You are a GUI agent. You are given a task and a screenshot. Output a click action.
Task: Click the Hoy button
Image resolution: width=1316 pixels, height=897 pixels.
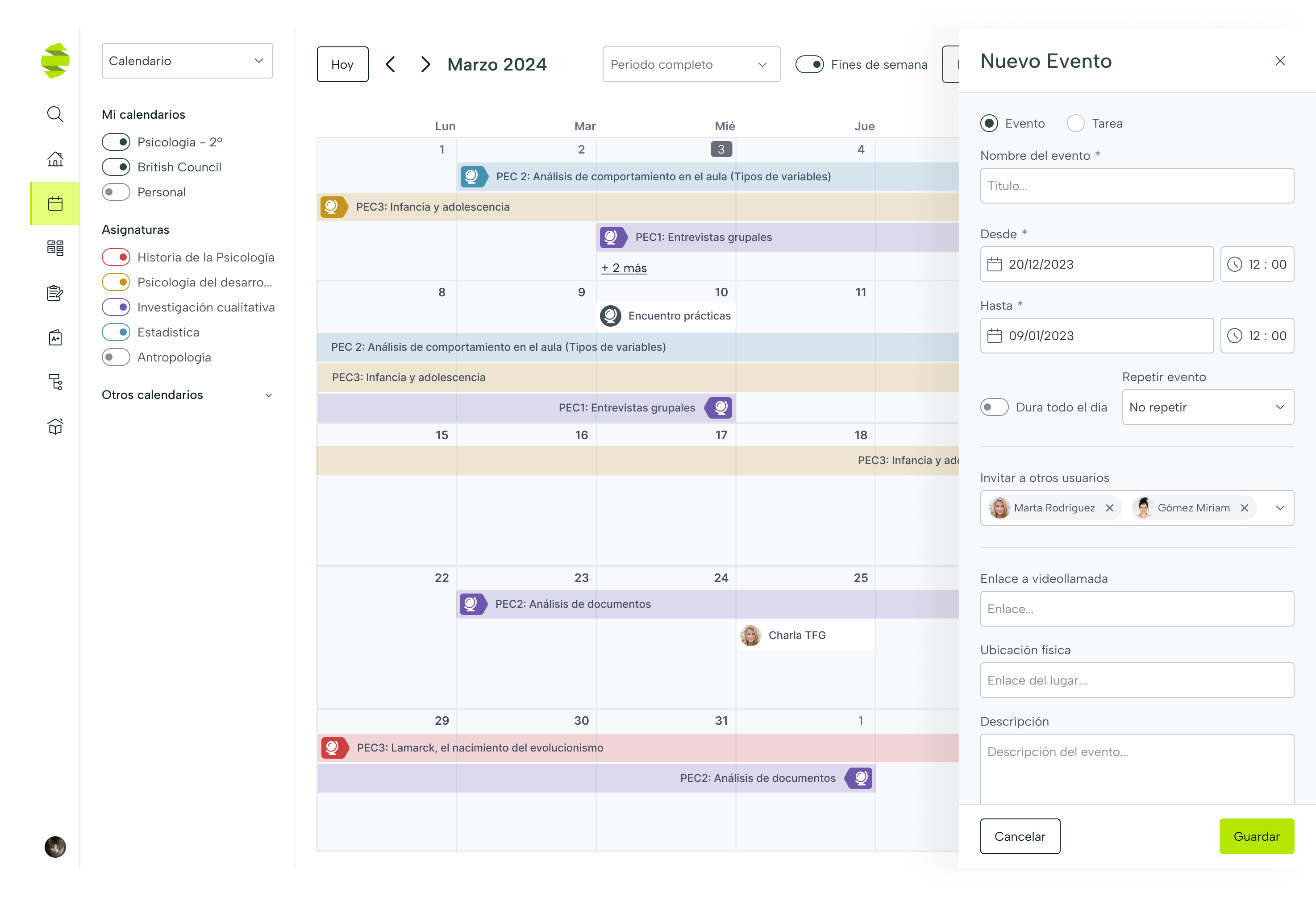point(342,65)
